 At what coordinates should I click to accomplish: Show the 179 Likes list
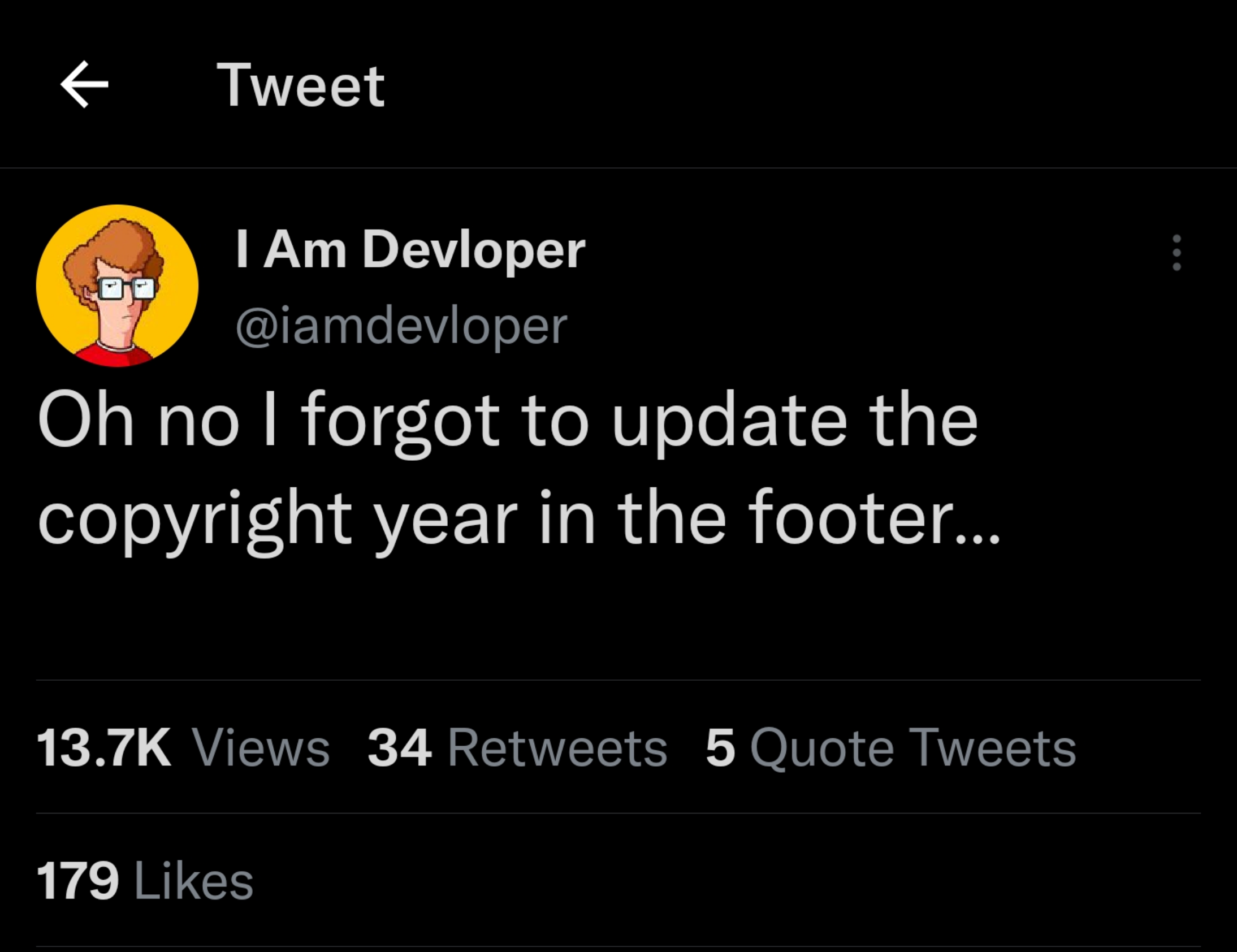pyautogui.click(x=144, y=881)
